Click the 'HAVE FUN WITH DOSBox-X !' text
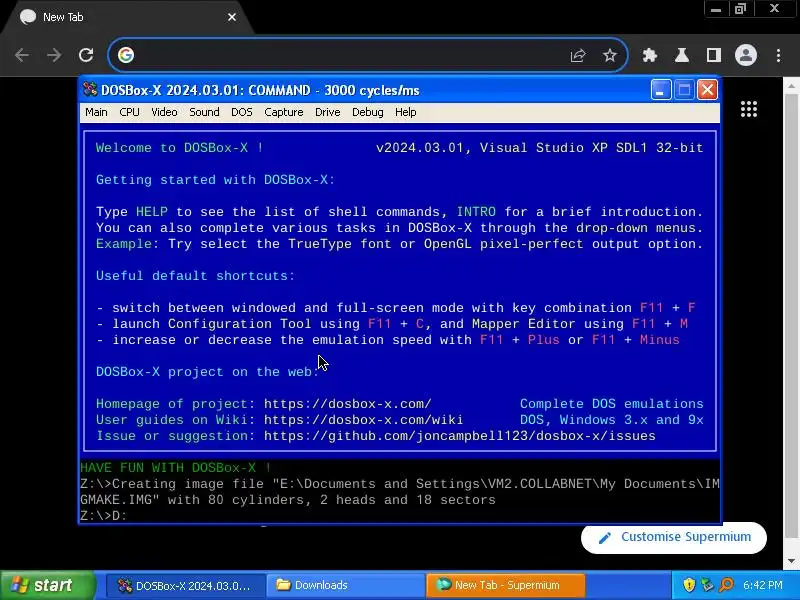 click(x=176, y=468)
